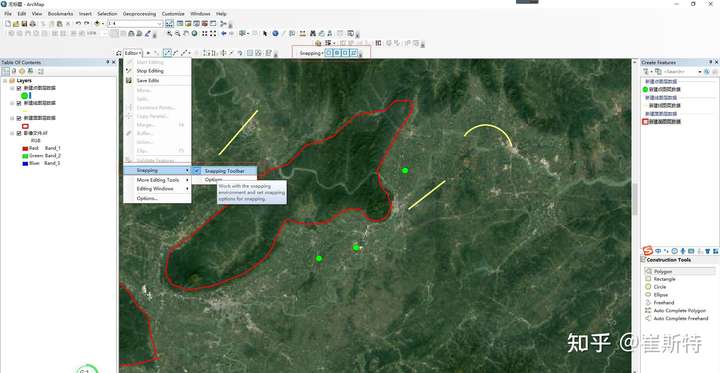Click the Sogou input method icon
720x373 pixels.
tap(647, 251)
